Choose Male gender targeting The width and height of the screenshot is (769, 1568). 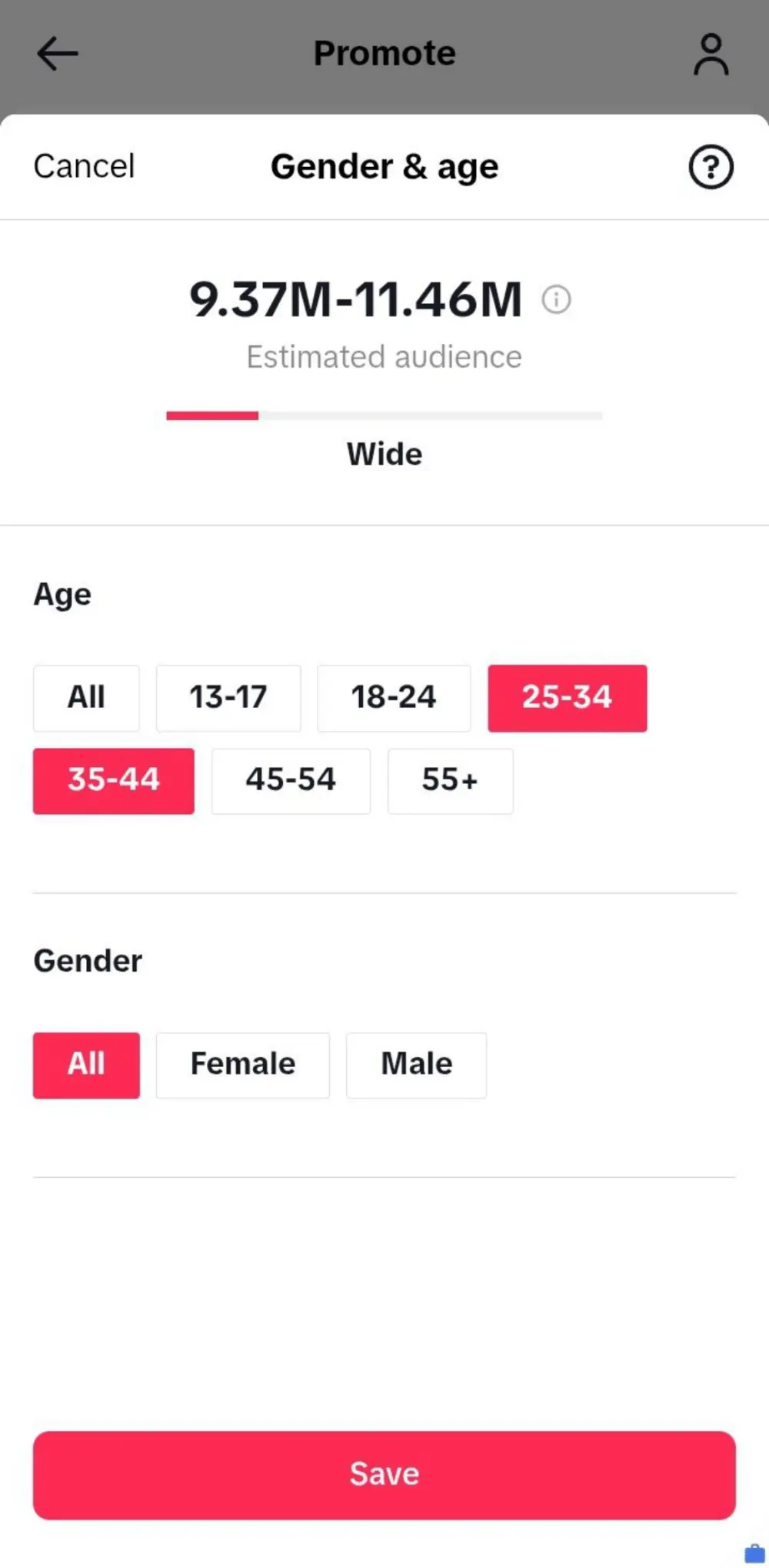click(x=416, y=1065)
